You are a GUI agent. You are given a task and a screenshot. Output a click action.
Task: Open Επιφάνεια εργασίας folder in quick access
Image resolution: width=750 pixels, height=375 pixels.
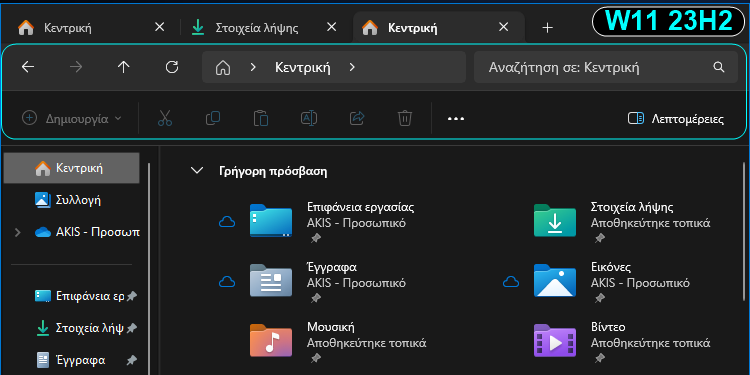[271, 221]
